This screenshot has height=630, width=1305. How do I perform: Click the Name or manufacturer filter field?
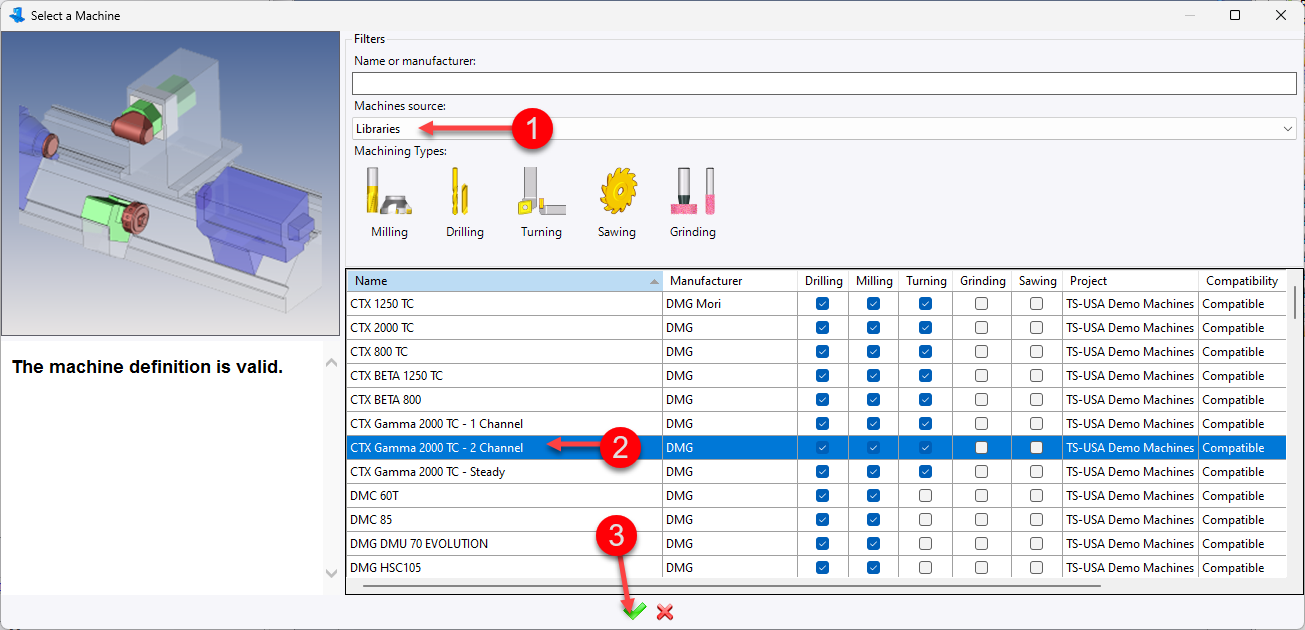tap(824, 84)
